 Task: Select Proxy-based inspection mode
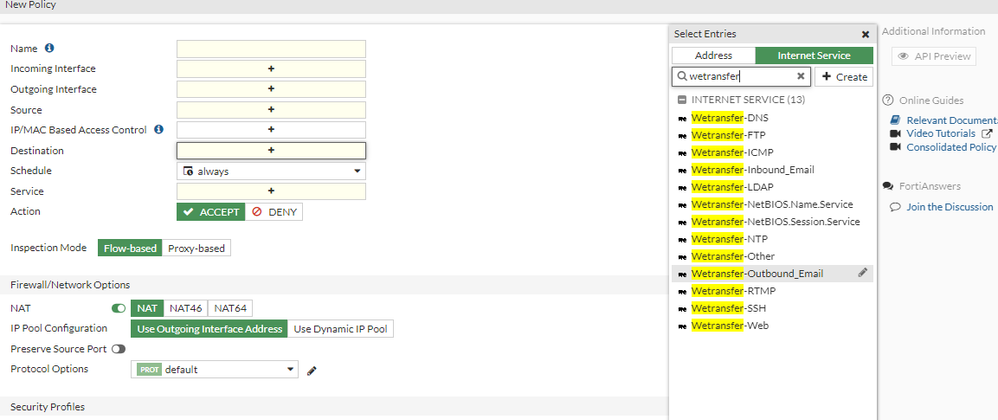point(195,248)
